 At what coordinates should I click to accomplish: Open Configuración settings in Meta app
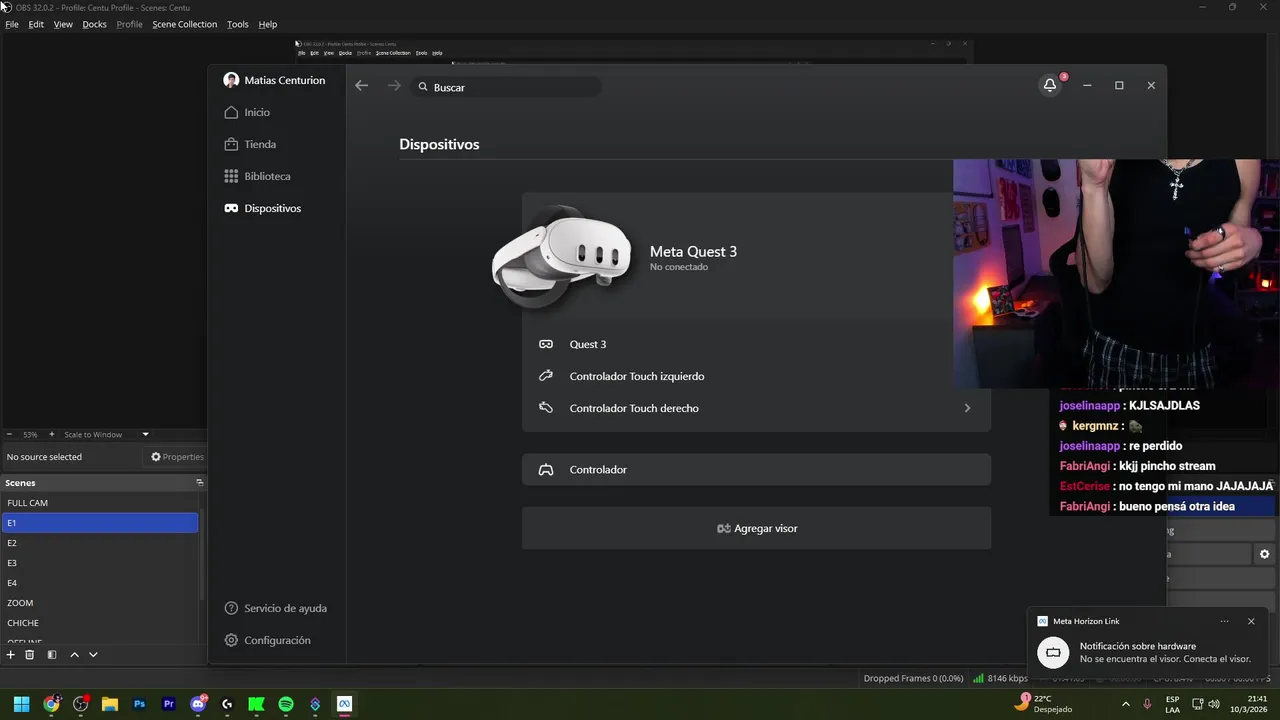(x=267, y=640)
